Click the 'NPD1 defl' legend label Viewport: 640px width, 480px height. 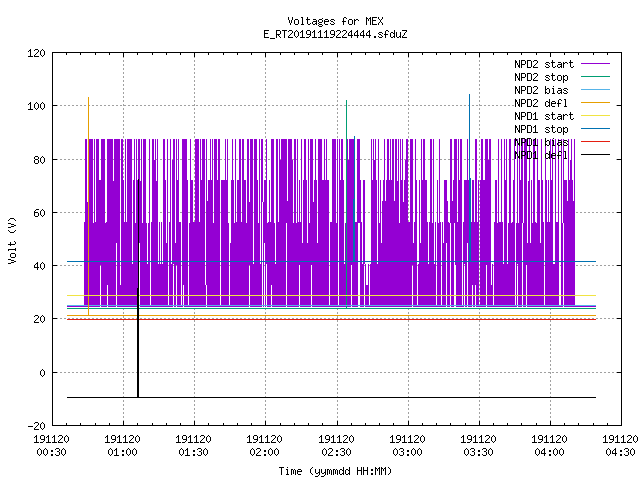coord(541,156)
